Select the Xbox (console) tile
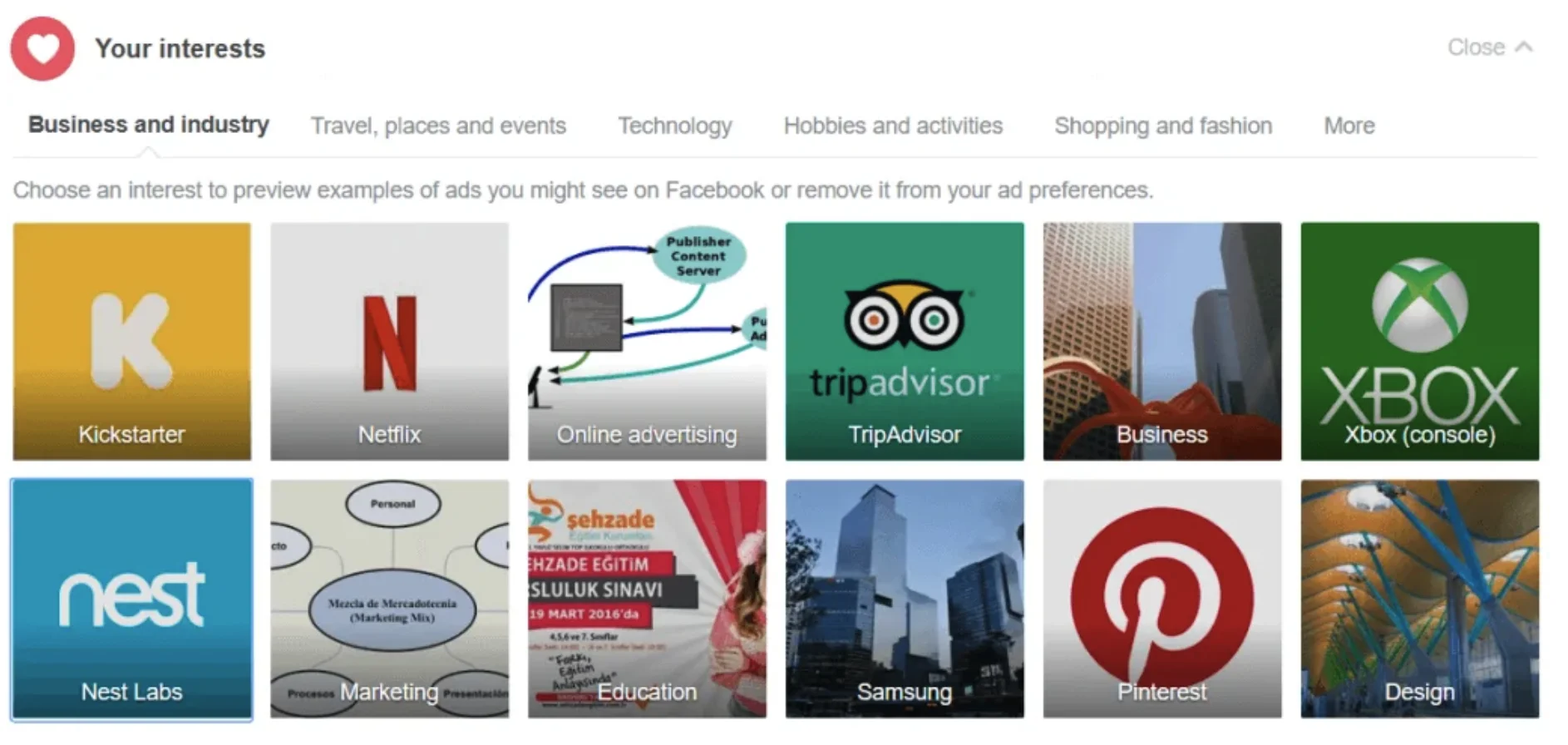The image size is (1568, 745). (x=1420, y=341)
